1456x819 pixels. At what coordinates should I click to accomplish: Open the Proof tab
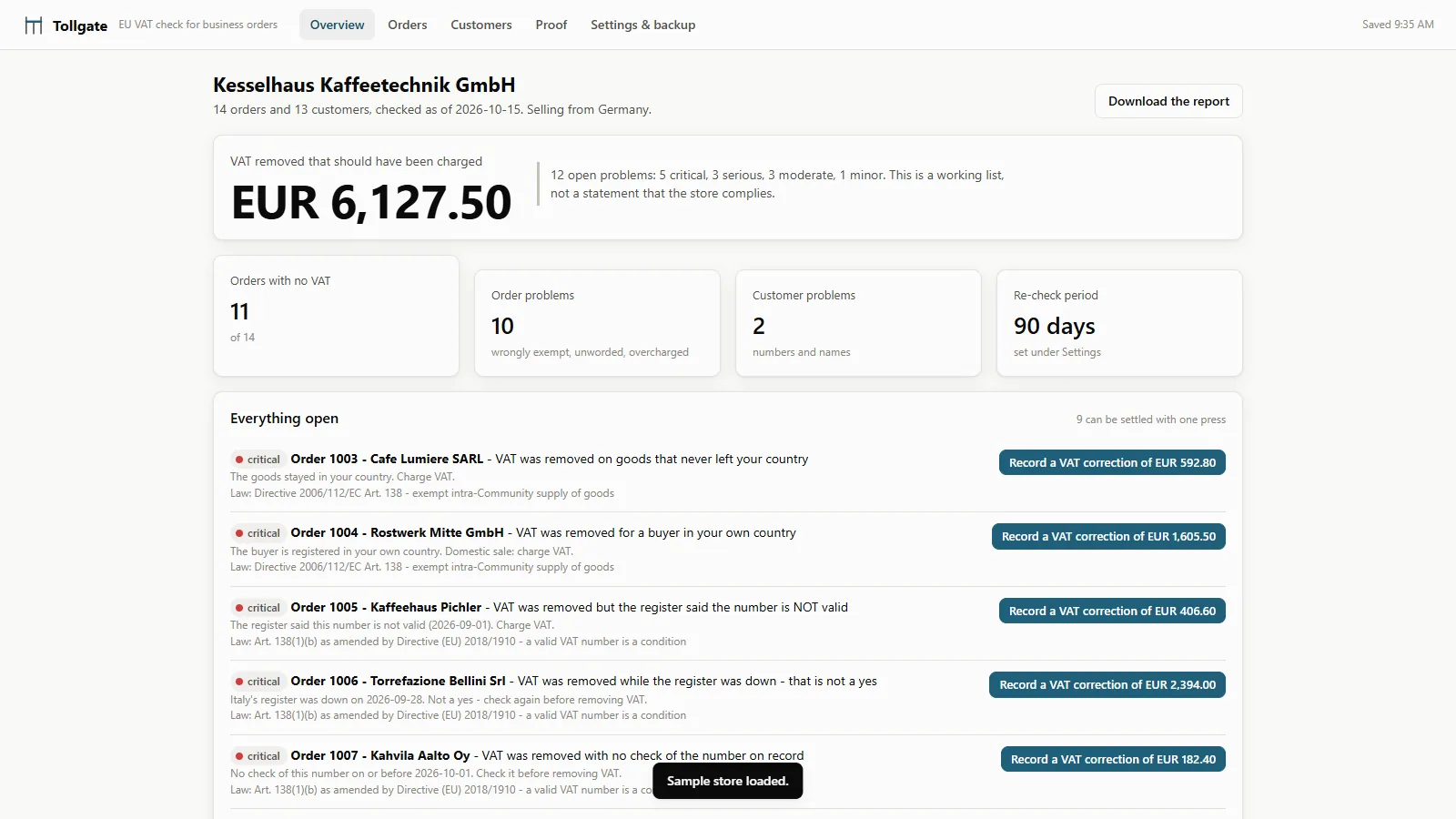[x=551, y=25]
